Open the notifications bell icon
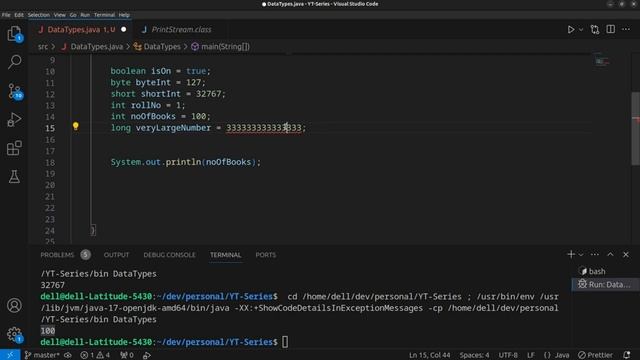Viewport: 640px width, 360px height. click(x=627, y=355)
